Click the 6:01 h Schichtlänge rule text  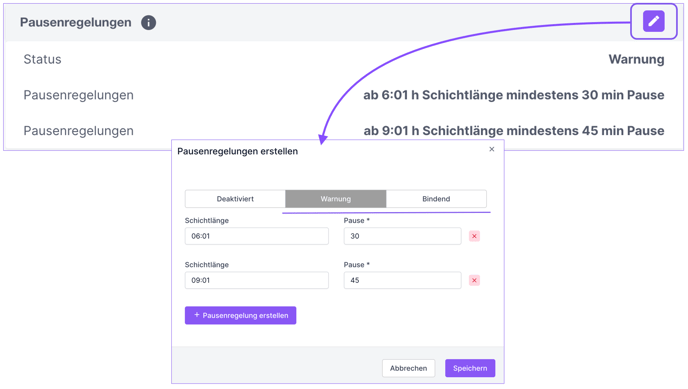tap(513, 95)
